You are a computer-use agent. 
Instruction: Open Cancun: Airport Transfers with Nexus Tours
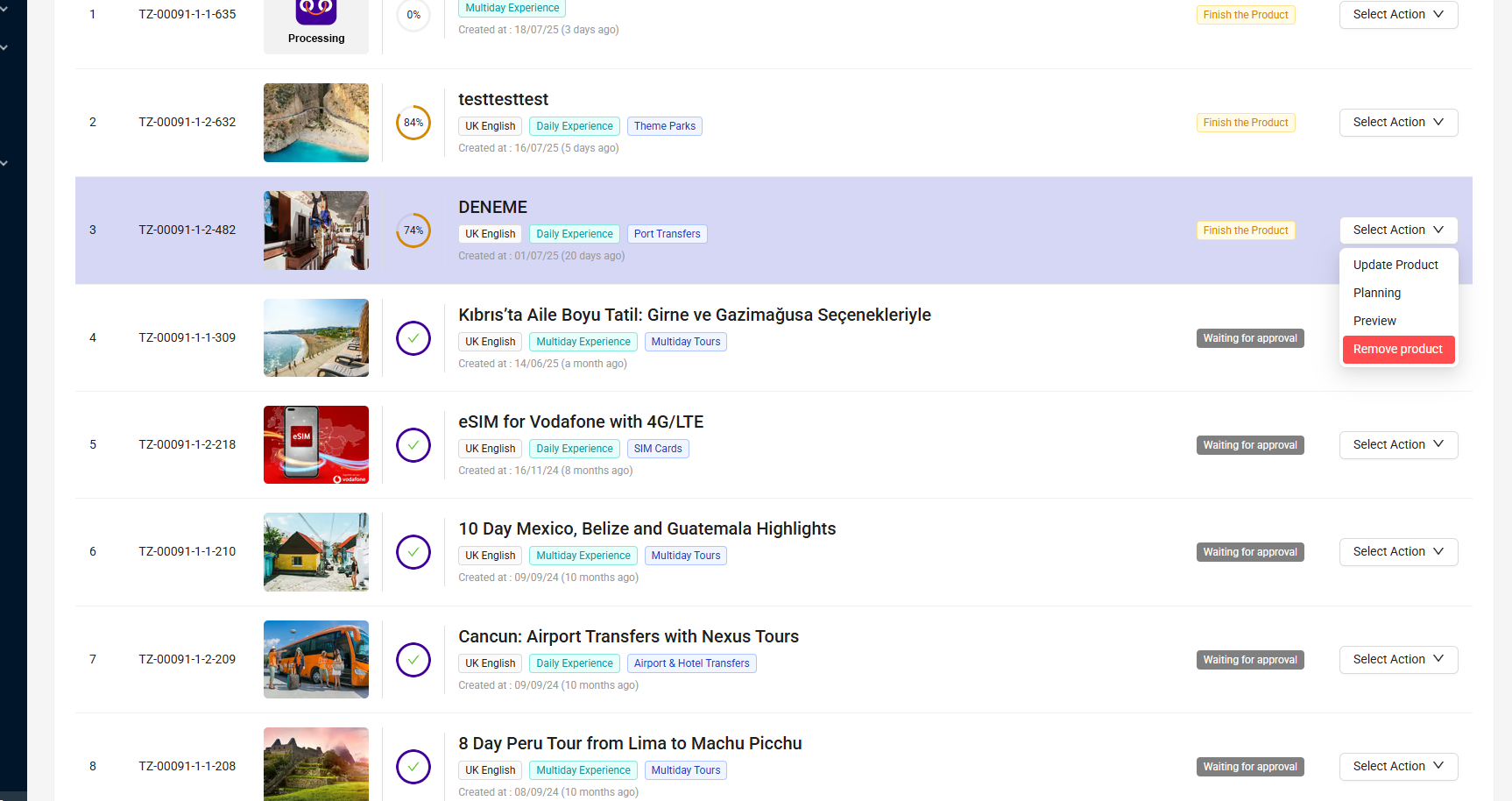629,637
